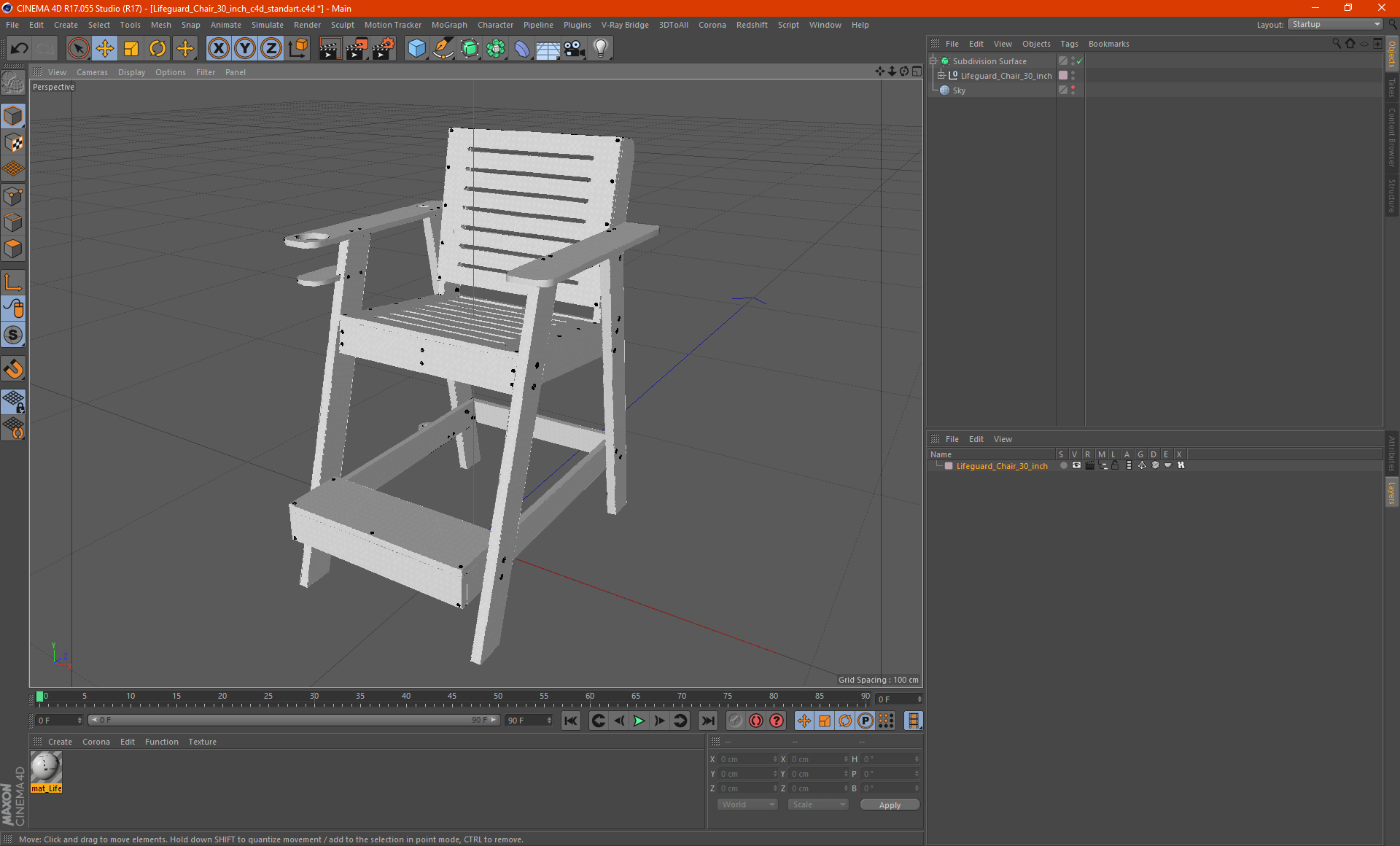Activate the Scale tool
Image resolution: width=1400 pixels, height=846 pixels.
pyautogui.click(x=131, y=49)
